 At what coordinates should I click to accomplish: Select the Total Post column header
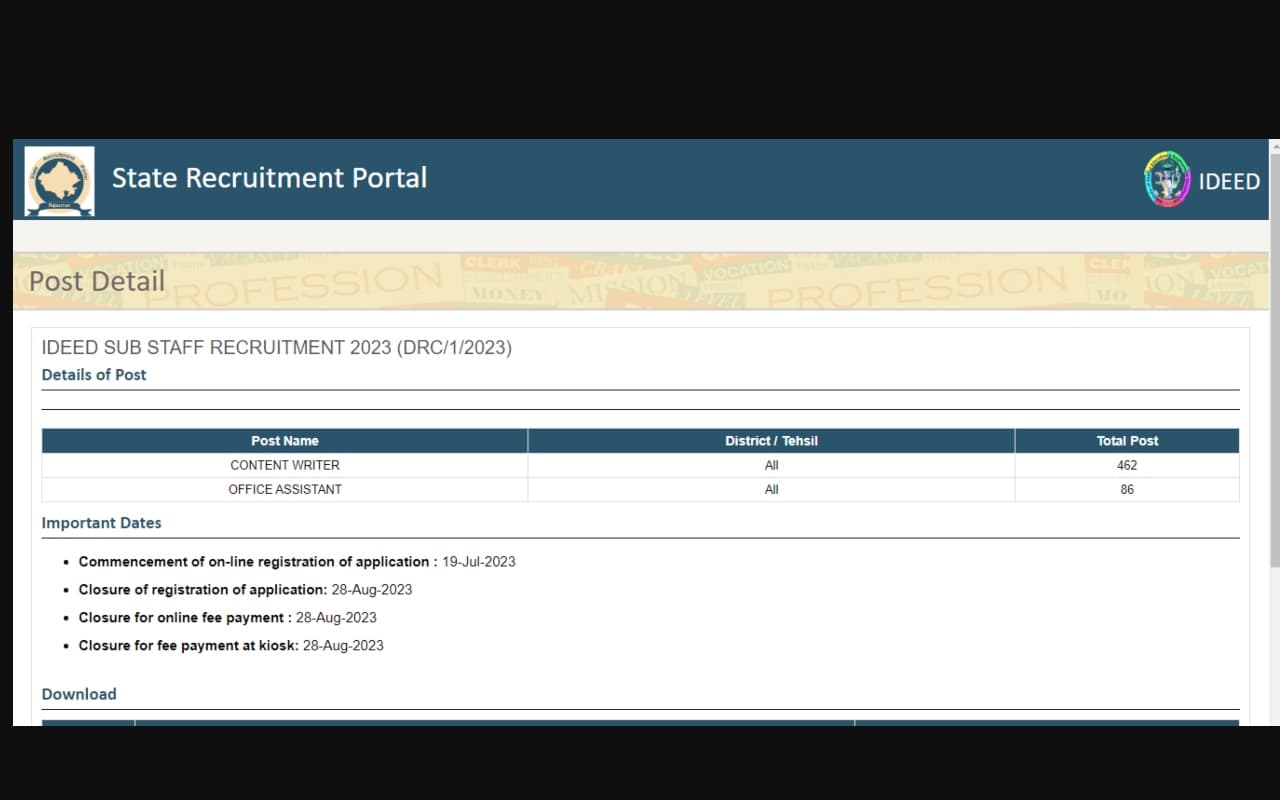tap(1127, 440)
